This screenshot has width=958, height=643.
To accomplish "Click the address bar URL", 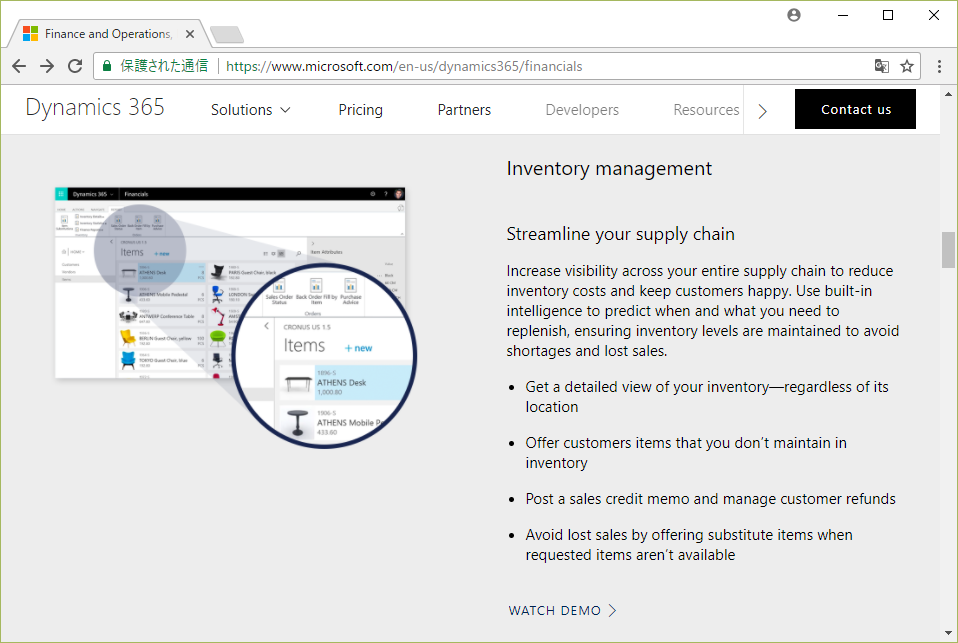I will tap(404, 66).
